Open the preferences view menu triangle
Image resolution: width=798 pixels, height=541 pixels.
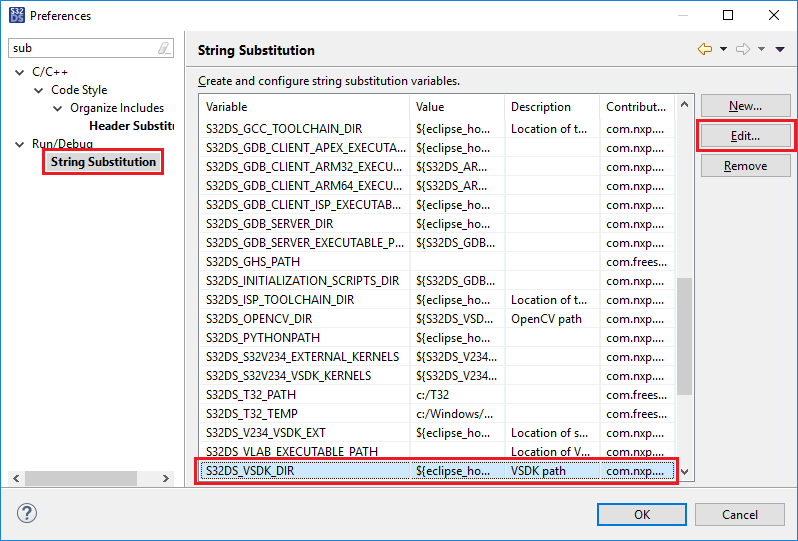coord(780,49)
